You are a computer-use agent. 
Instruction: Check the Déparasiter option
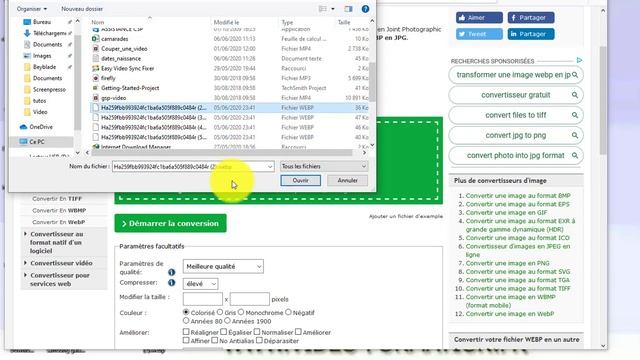259,340
